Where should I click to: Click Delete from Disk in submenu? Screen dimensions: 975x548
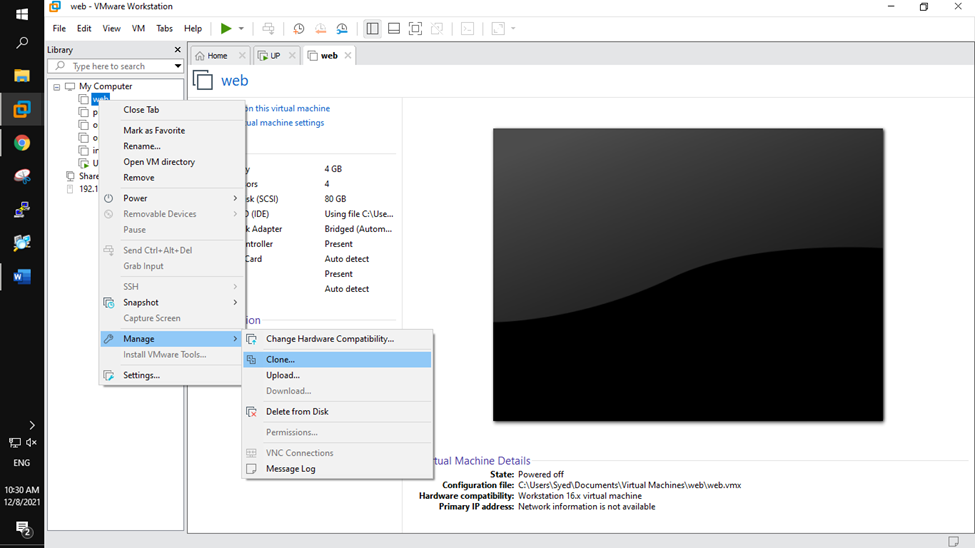click(x=297, y=411)
